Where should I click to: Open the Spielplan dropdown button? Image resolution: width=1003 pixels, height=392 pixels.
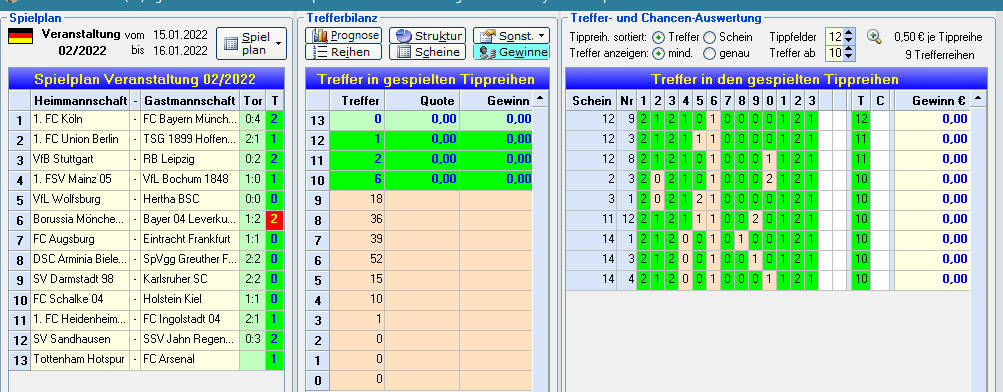coord(251,43)
